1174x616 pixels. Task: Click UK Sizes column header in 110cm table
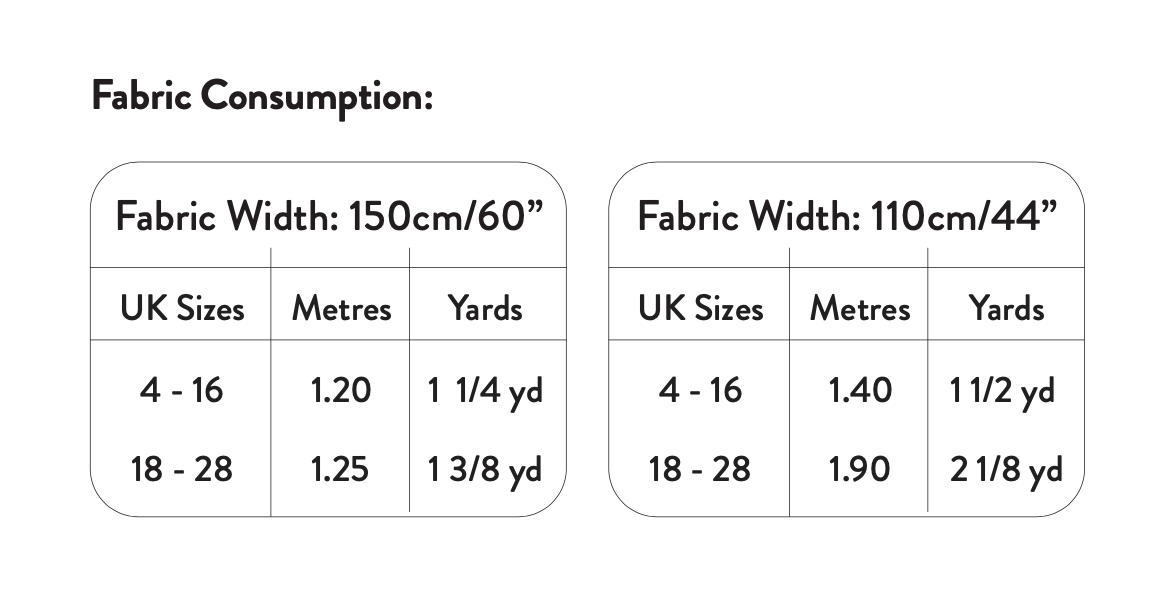[700, 308]
